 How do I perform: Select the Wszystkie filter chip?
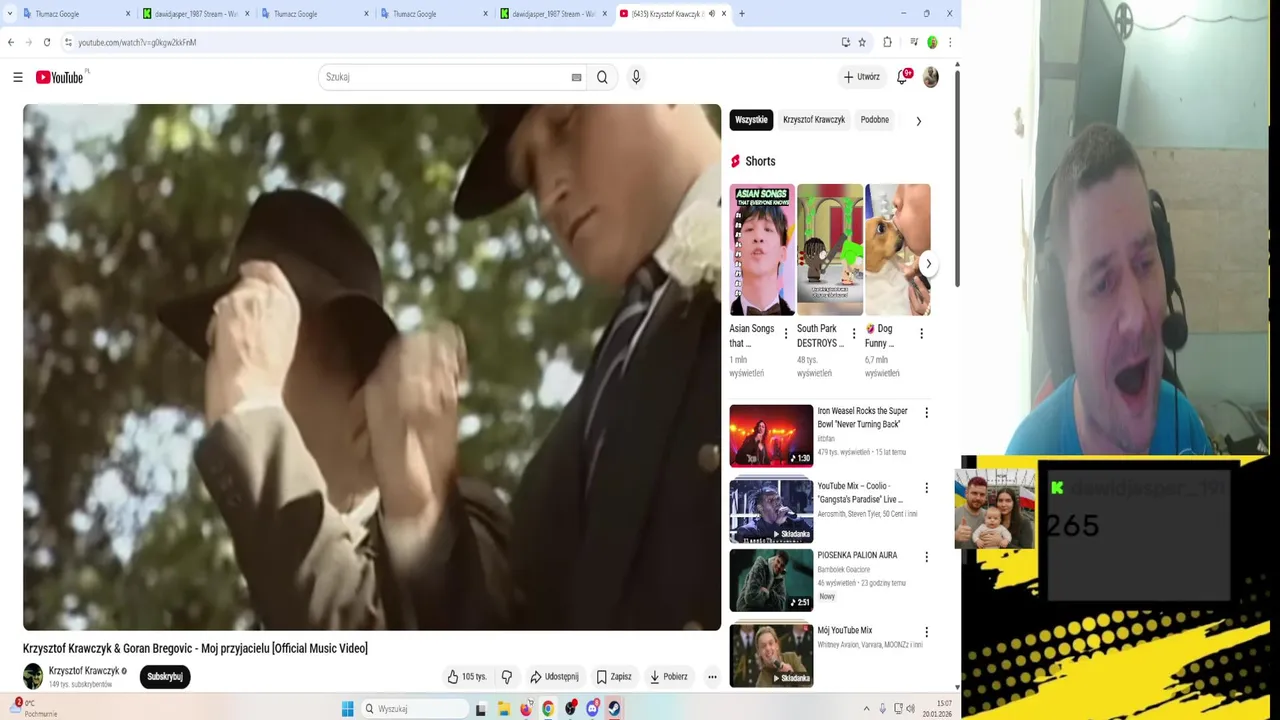[751, 120]
